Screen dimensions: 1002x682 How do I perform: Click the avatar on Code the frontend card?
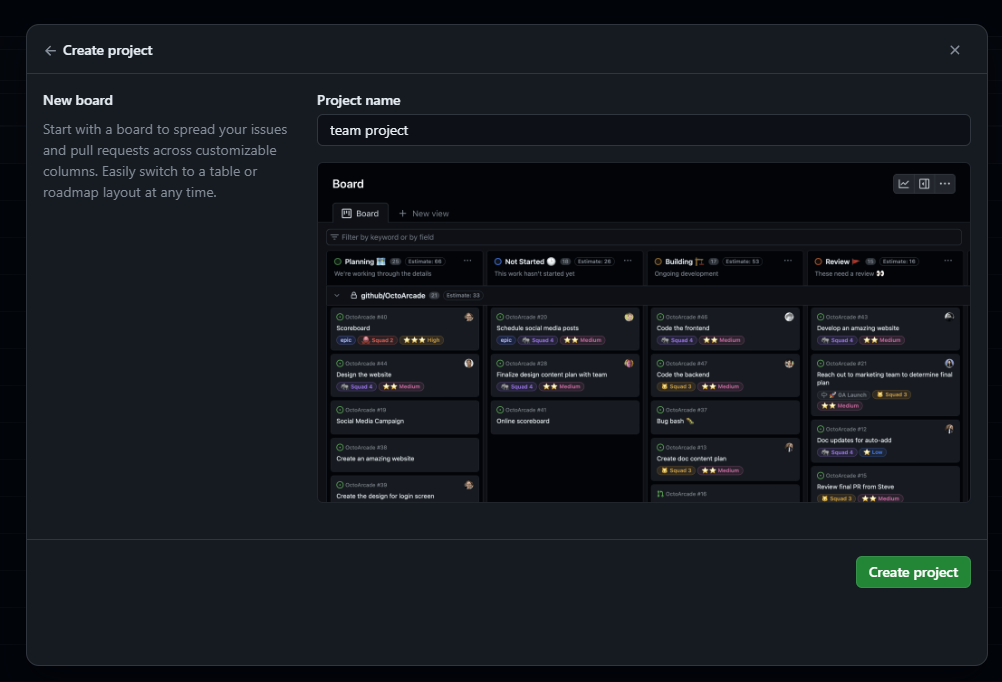coord(789,317)
